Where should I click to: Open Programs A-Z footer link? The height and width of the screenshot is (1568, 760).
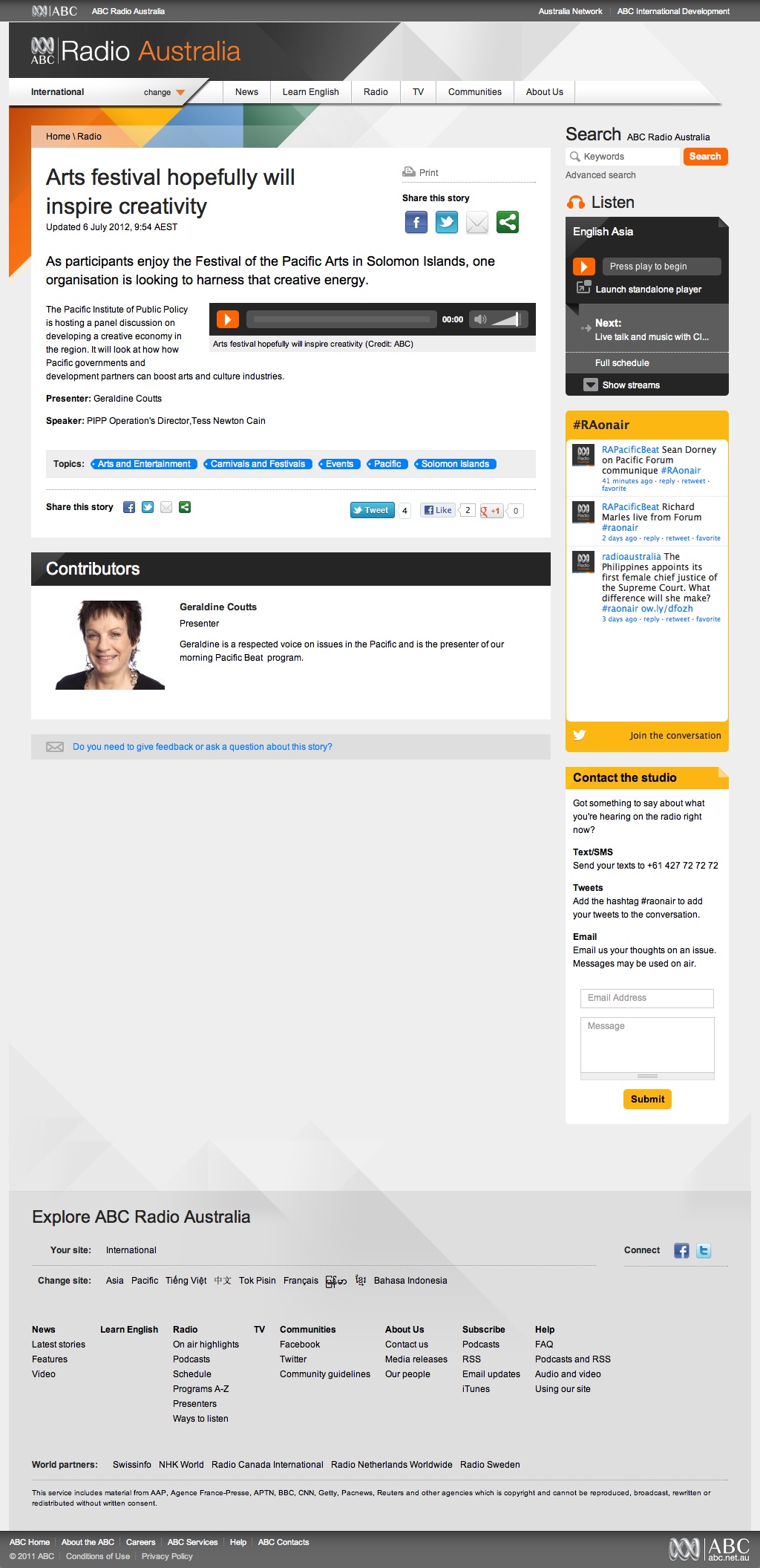(x=201, y=1389)
